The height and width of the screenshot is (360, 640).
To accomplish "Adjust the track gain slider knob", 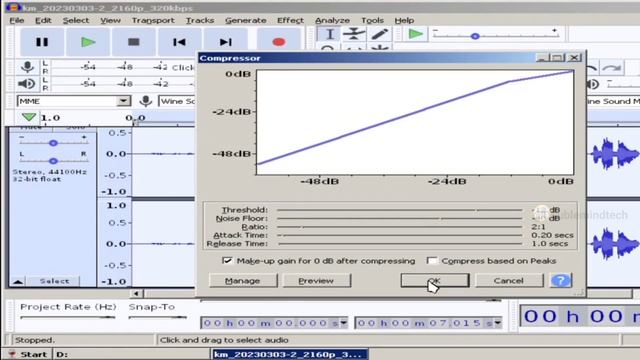I will [53, 143].
